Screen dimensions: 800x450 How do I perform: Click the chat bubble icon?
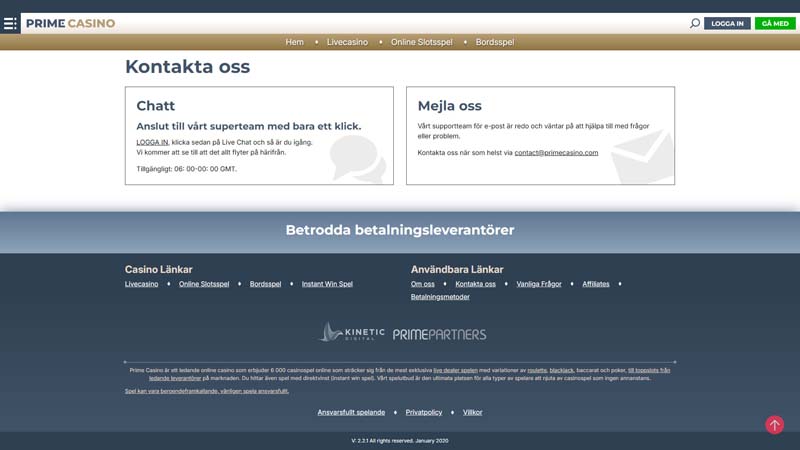357,159
